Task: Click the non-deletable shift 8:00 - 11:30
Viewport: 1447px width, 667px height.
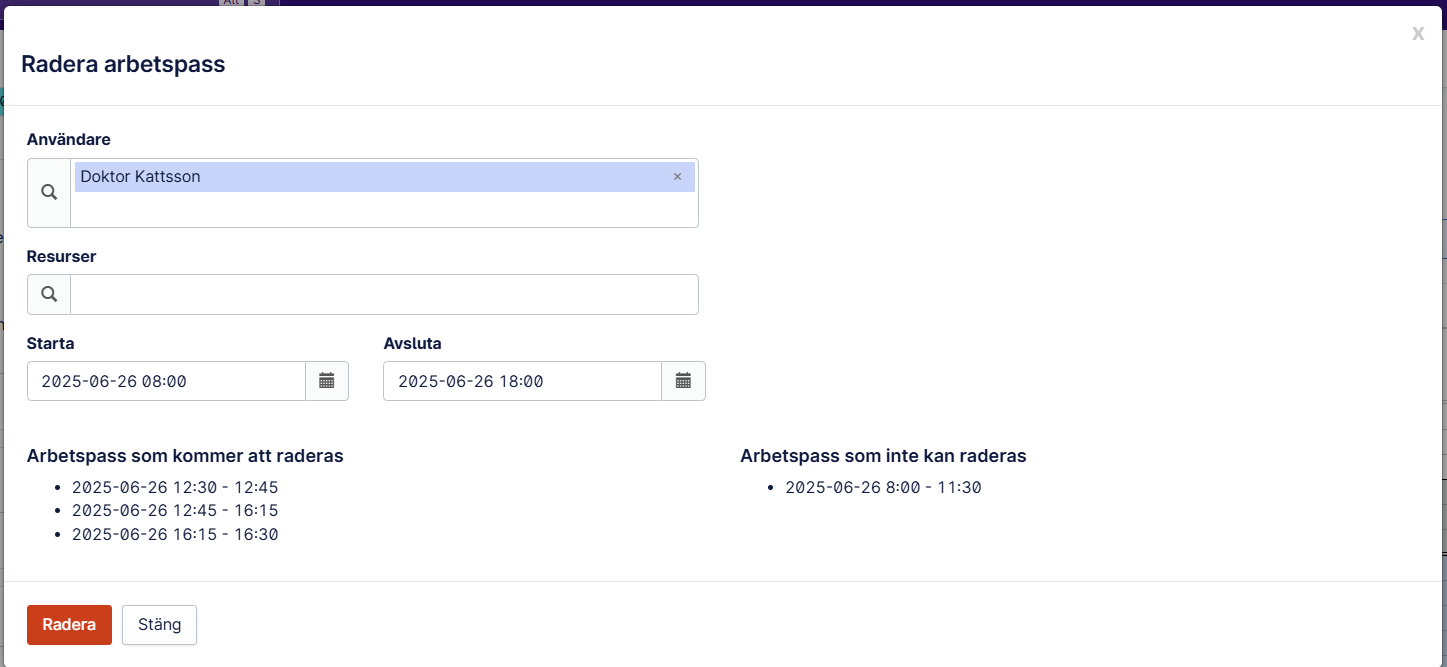Action: [884, 488]
